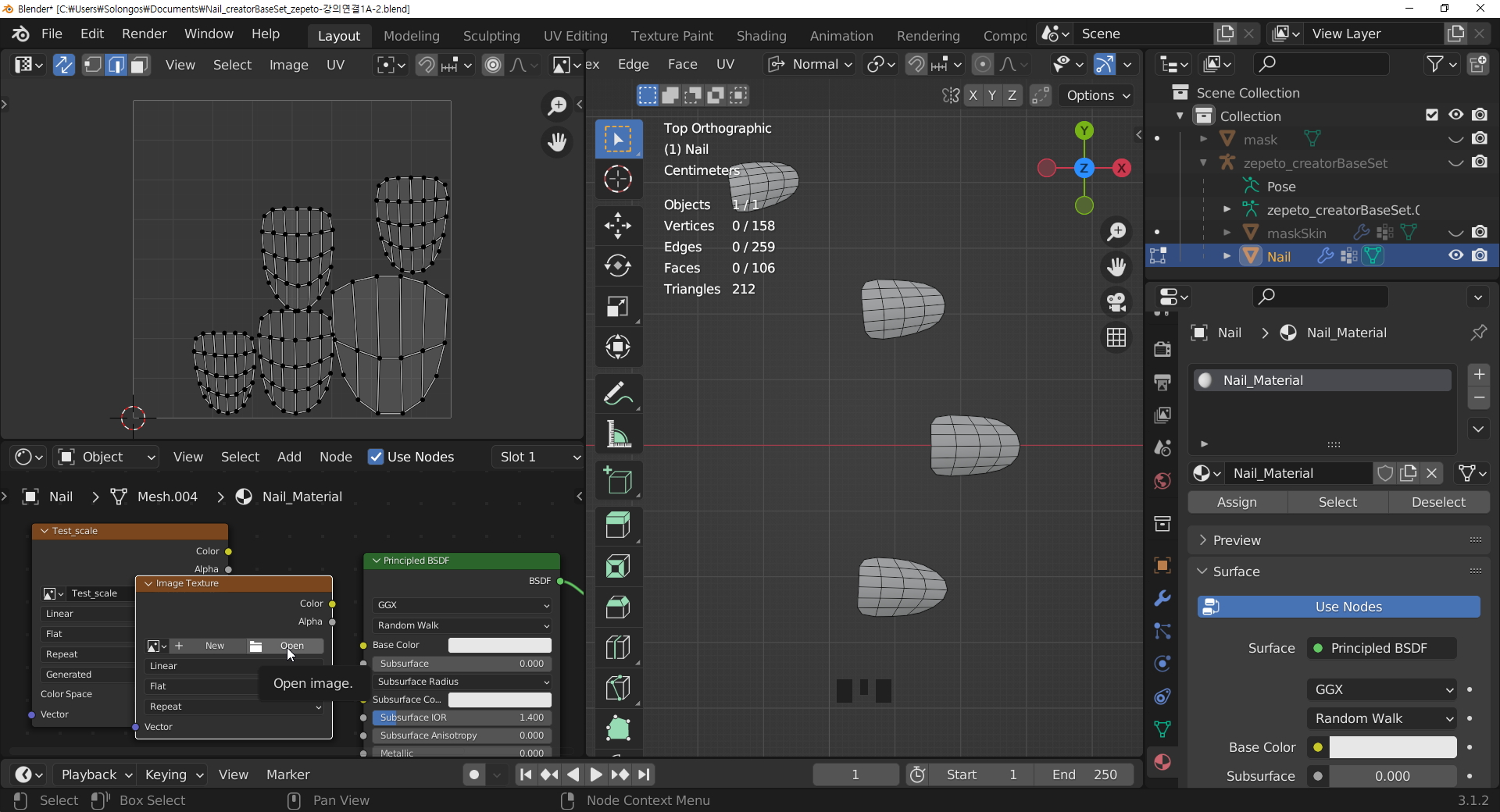Toggle the Collection exclude checkbox
Viewport: 1500px width, 812px height.
pos(1432,115)
